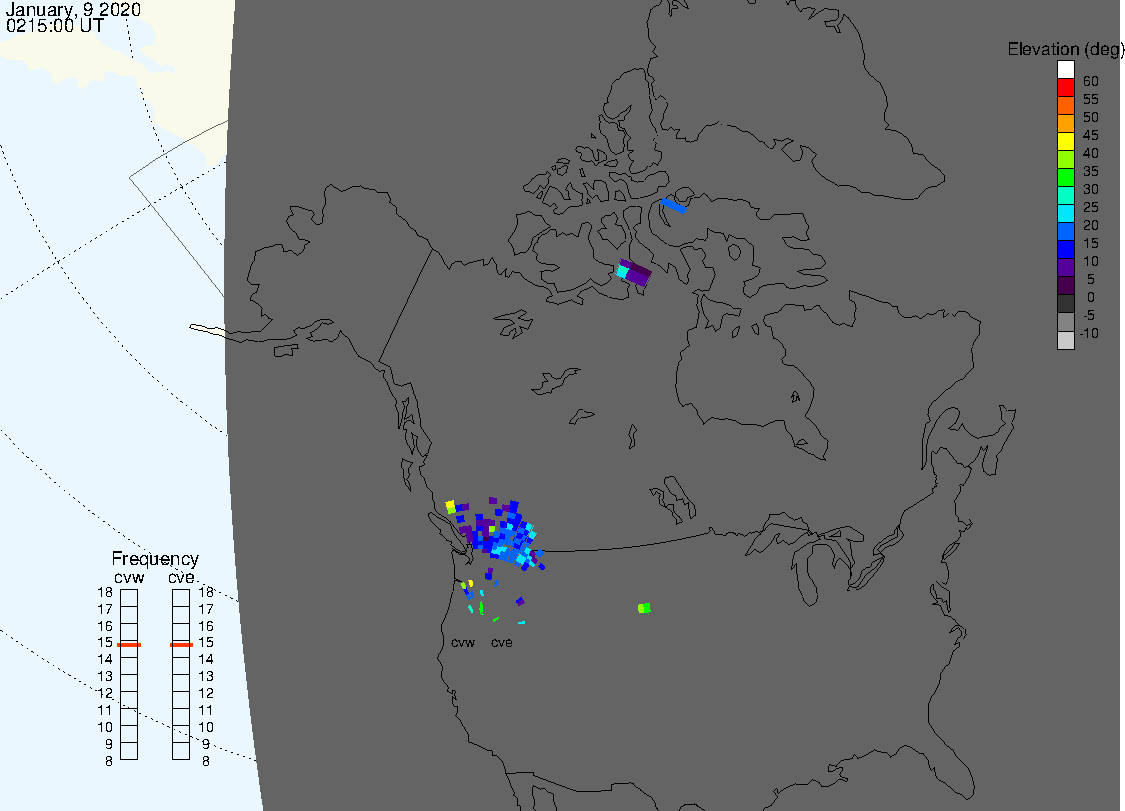This screenshot has height=811, width=1125.
Task: Select the cyan elevation swatch between 25 and 20
Action: 1065,213
